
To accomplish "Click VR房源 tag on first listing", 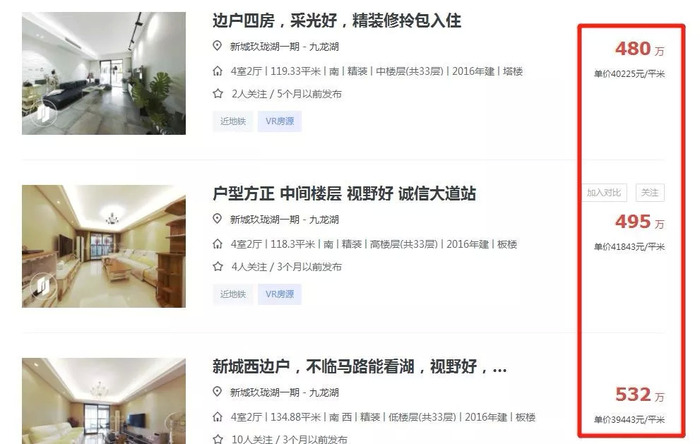I will click(x=279, y=121).
